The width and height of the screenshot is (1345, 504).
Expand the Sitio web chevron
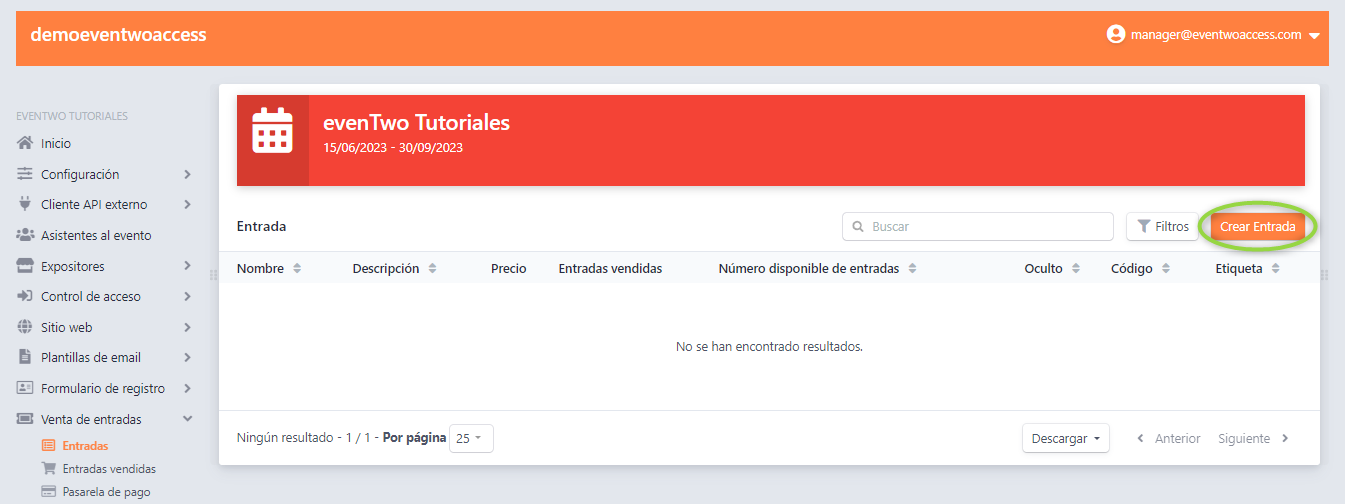(188, 327)
